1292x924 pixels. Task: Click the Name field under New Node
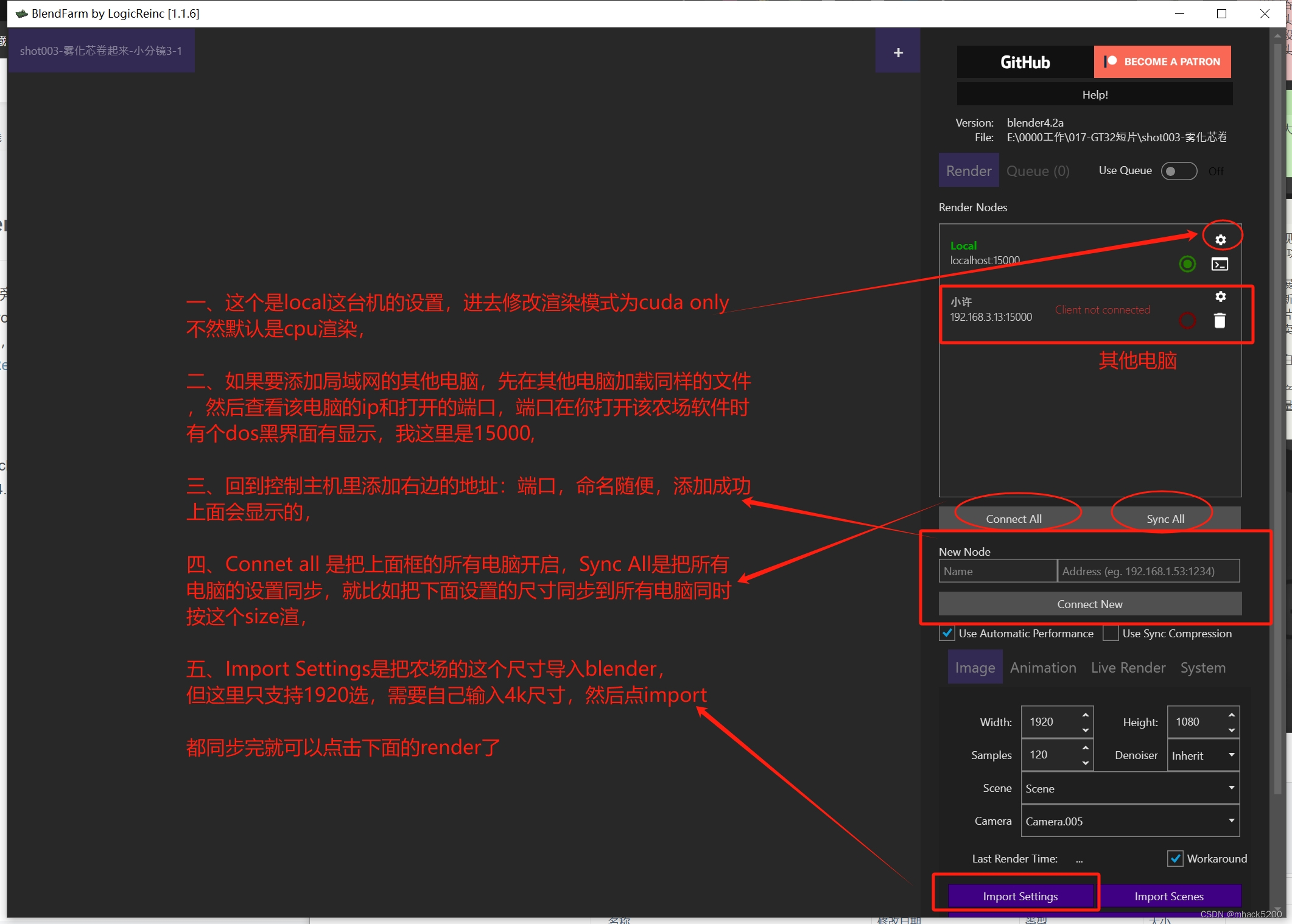pos(997,571)
